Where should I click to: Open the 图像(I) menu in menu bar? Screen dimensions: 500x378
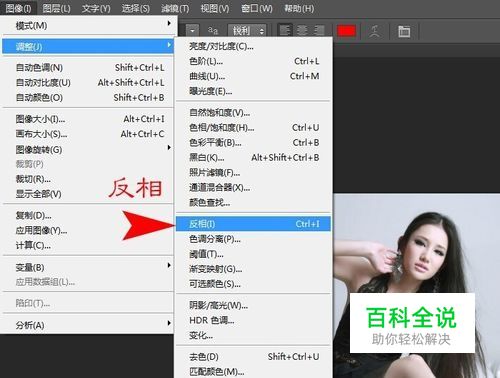(x=19, y=8)
